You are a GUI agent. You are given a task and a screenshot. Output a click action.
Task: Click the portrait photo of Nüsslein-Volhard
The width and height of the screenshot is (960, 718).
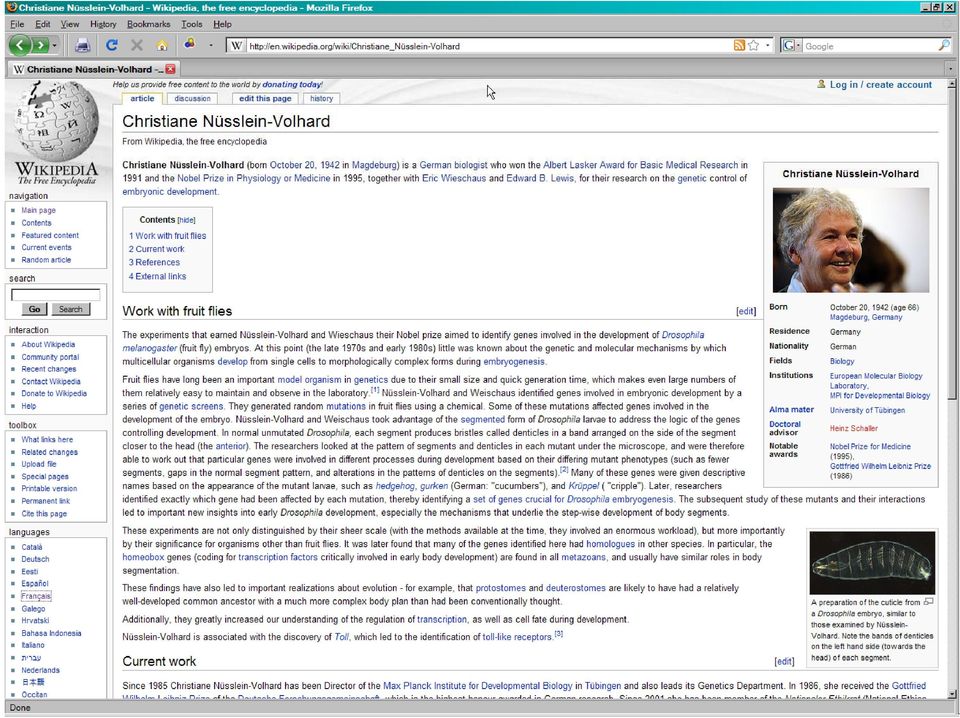click(850, 240)
